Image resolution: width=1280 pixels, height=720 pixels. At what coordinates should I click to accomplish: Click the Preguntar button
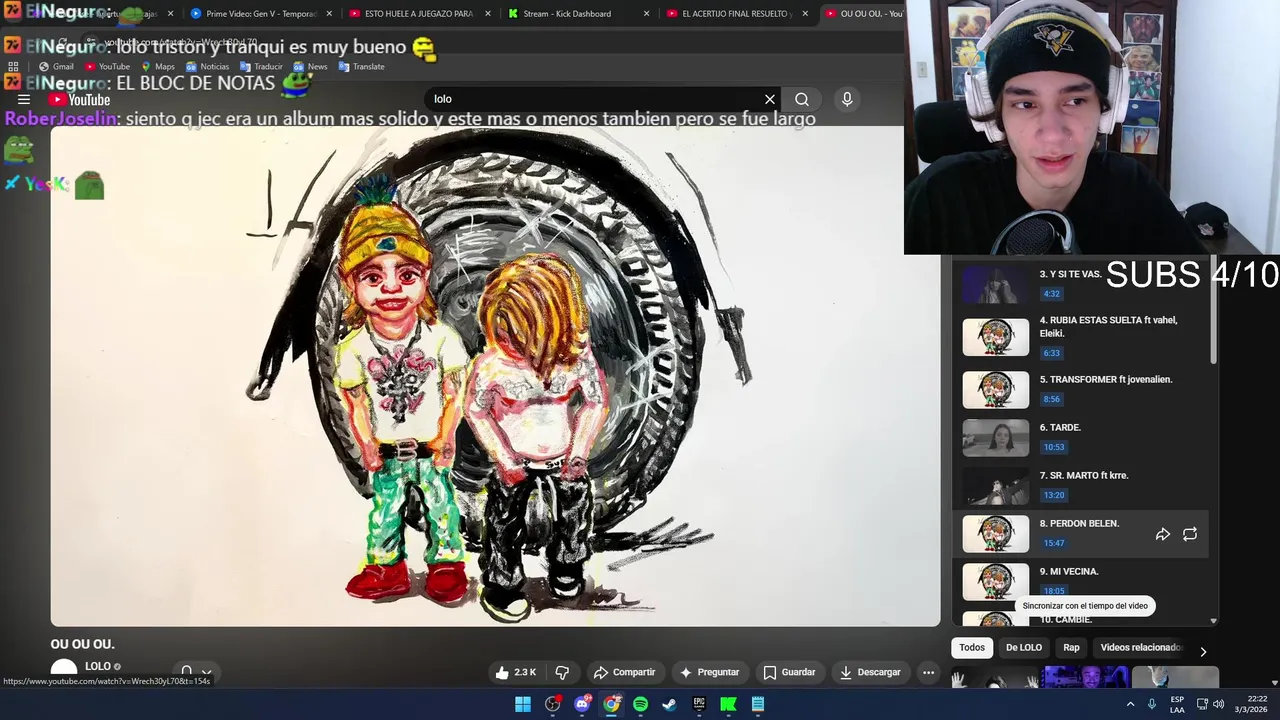pyautogui.click(x=709, y=672)
